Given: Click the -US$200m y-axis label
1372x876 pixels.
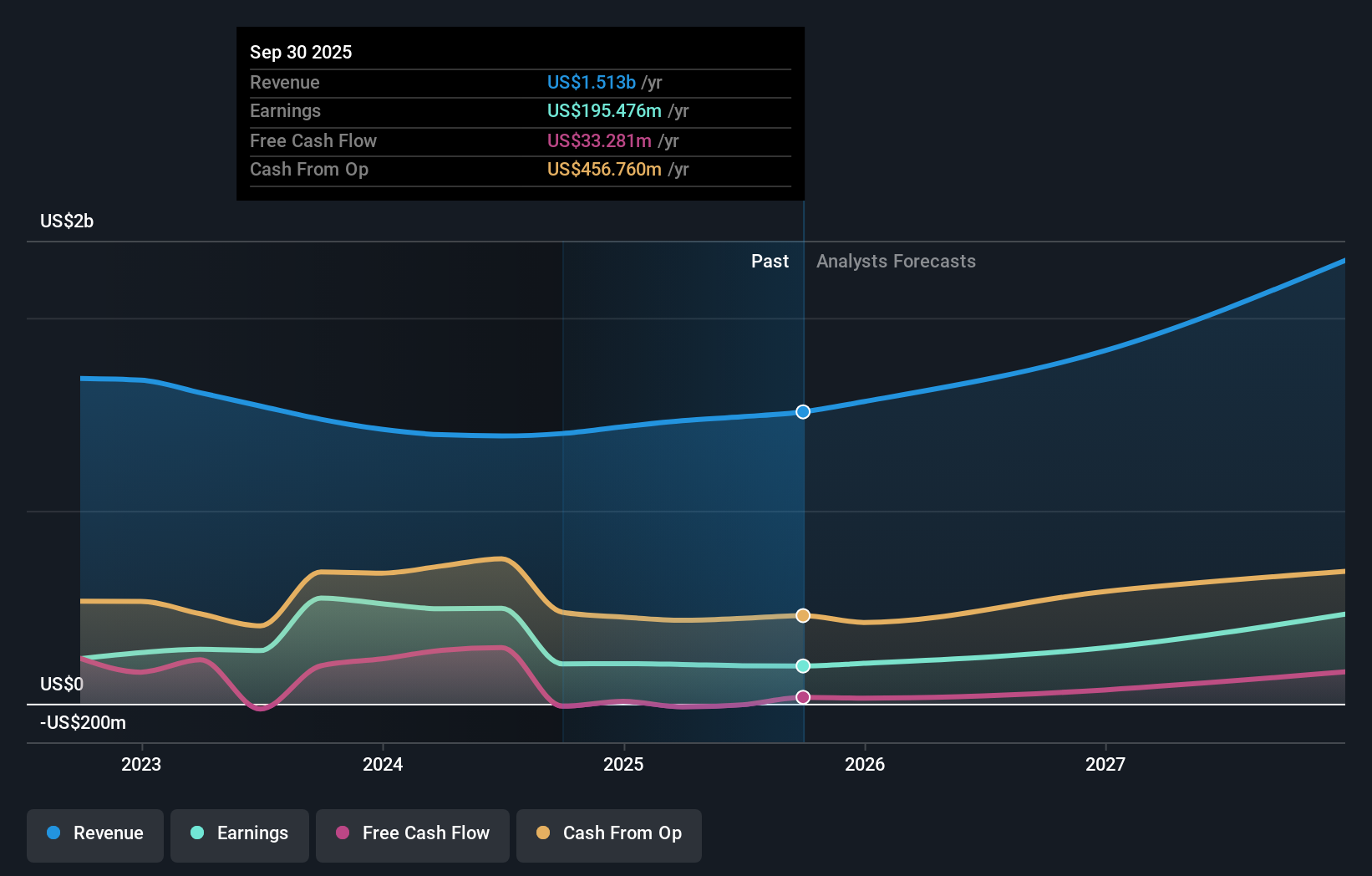Looking at the screenshot, I should pyautogui.click(x=83, y=722).
